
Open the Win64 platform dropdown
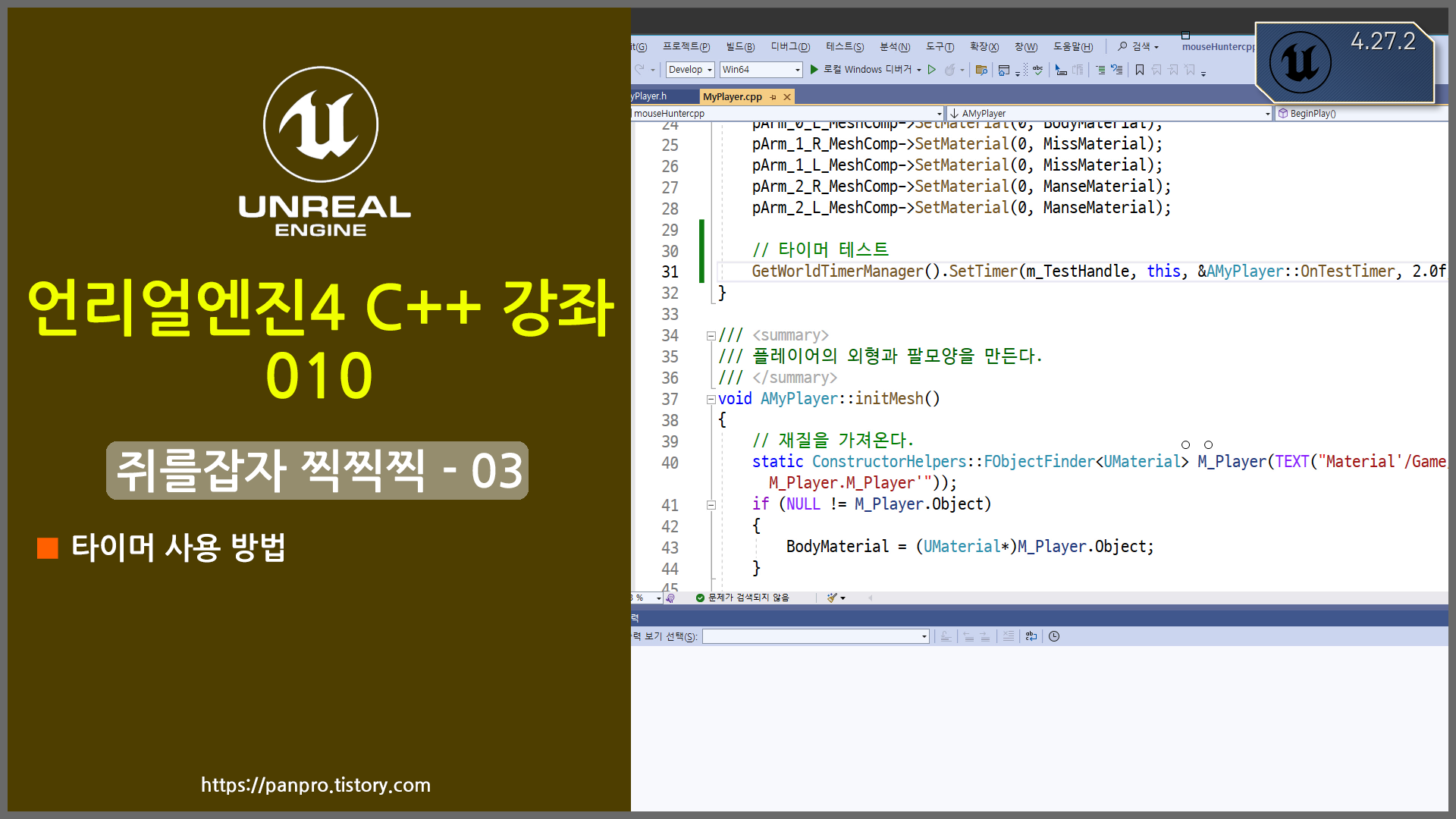[x=761, y=70]
